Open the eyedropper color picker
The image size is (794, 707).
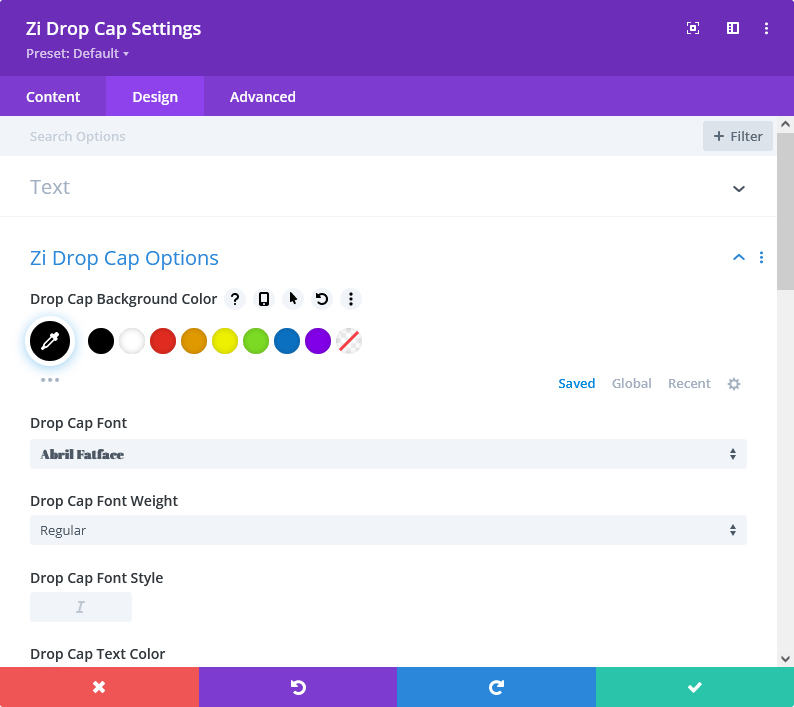(50, 341)
